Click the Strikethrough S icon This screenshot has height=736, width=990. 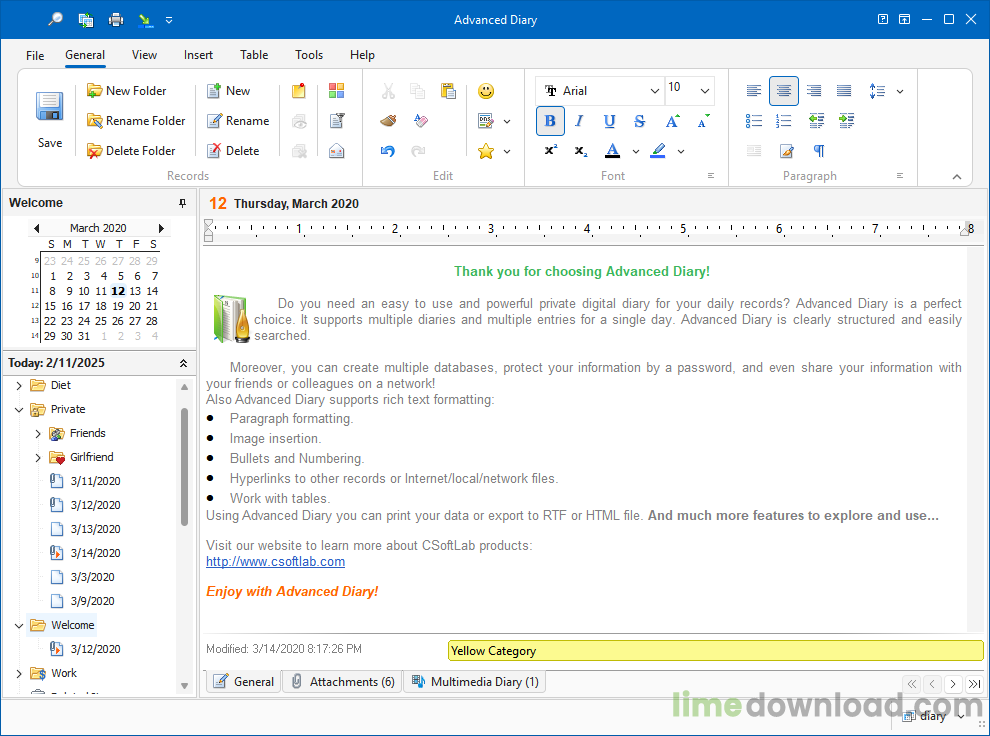640,121
